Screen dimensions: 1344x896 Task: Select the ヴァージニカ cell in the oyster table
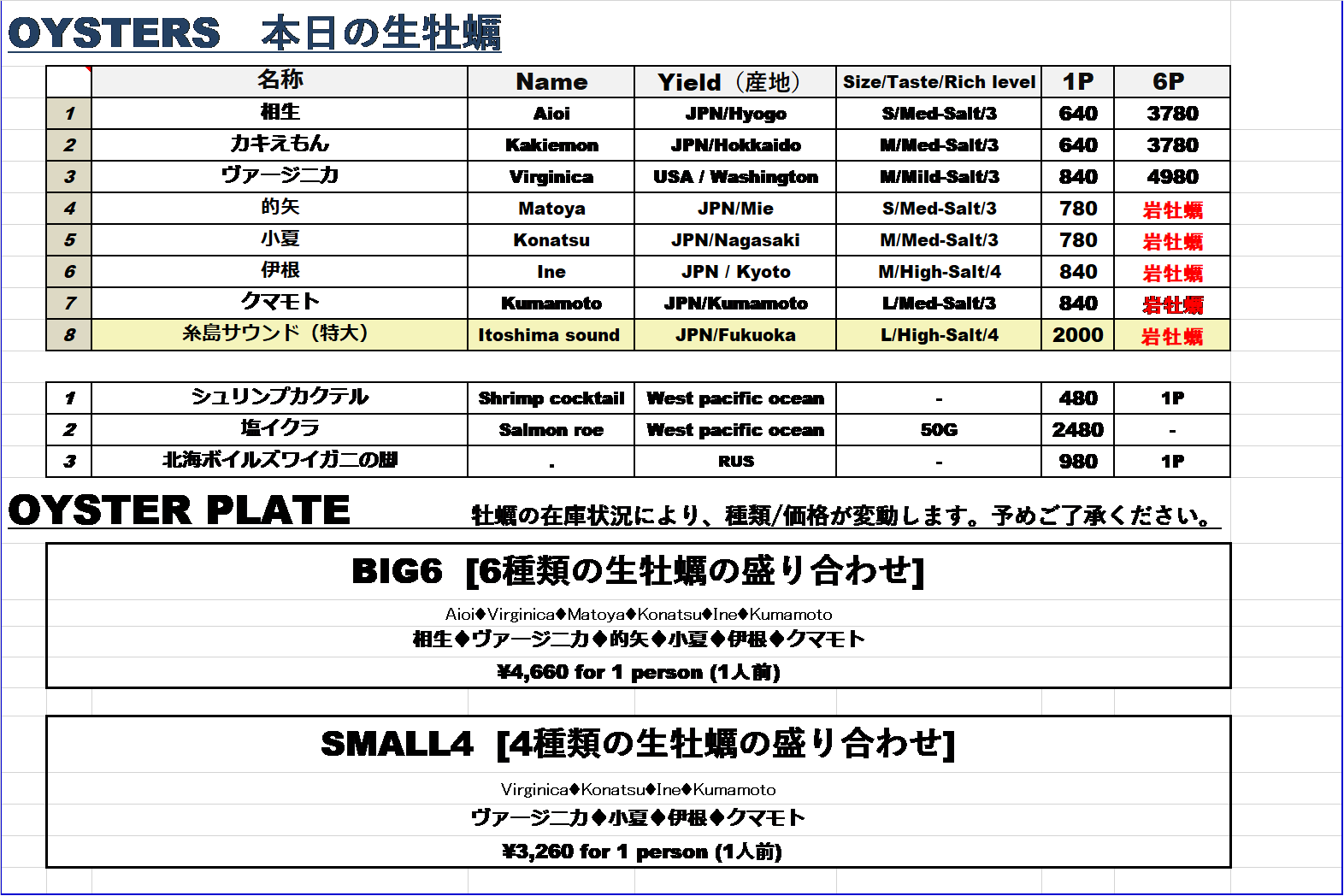pyautogui.click(x=280, y=176)
